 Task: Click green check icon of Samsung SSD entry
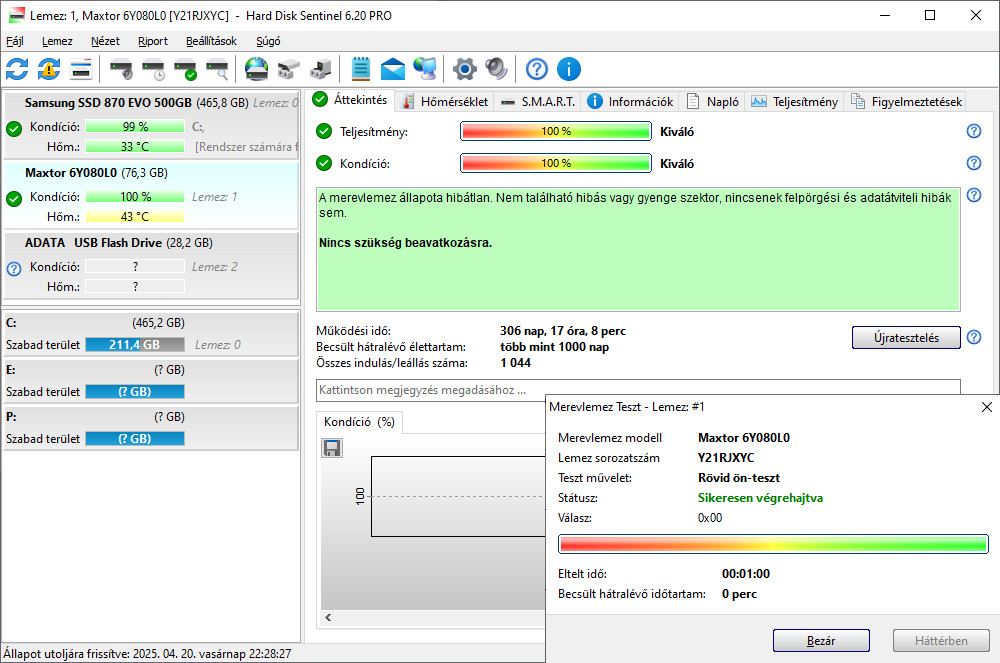click(x=14, y=129)
